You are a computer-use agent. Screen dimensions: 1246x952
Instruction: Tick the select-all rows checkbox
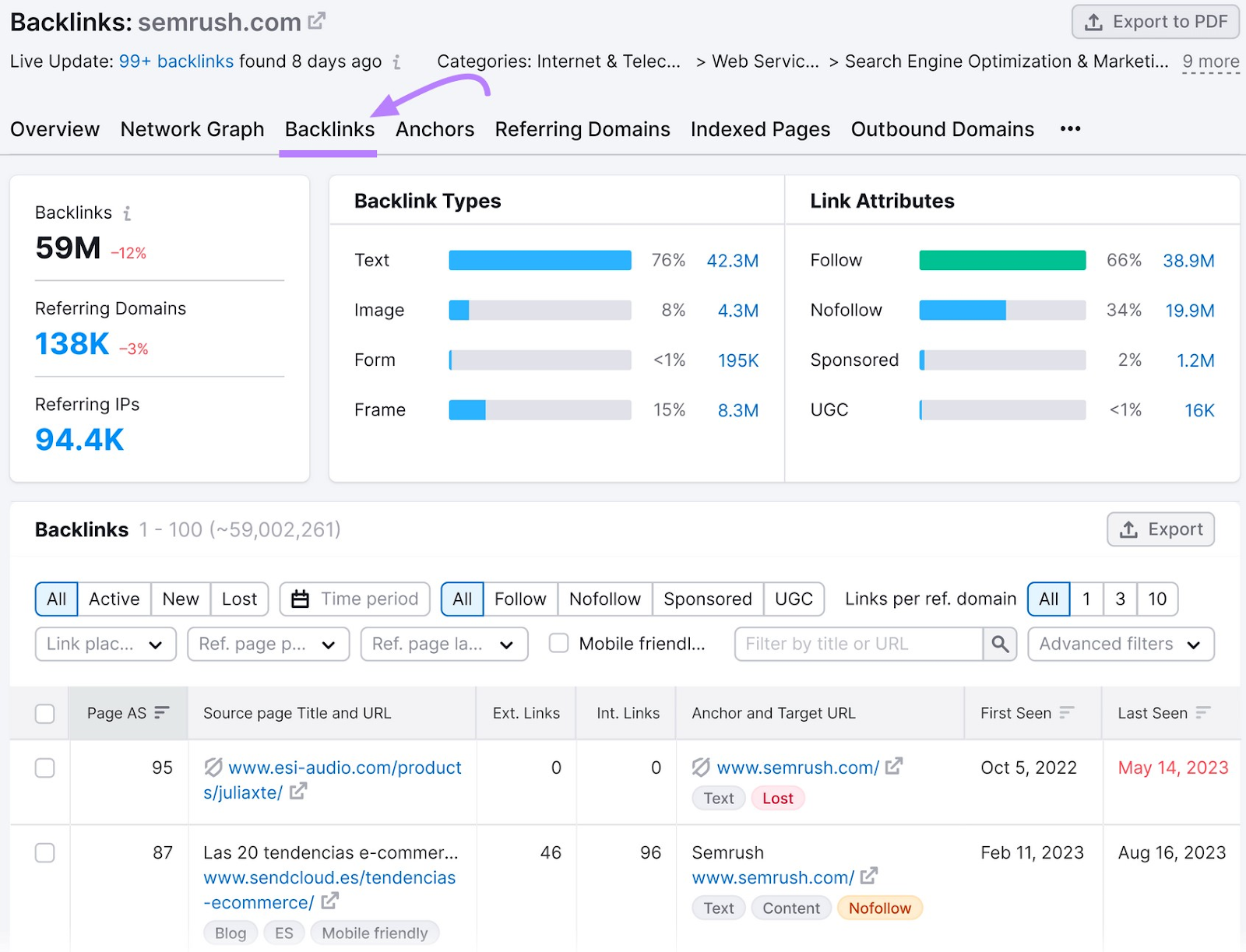click(x=45, y=713)
